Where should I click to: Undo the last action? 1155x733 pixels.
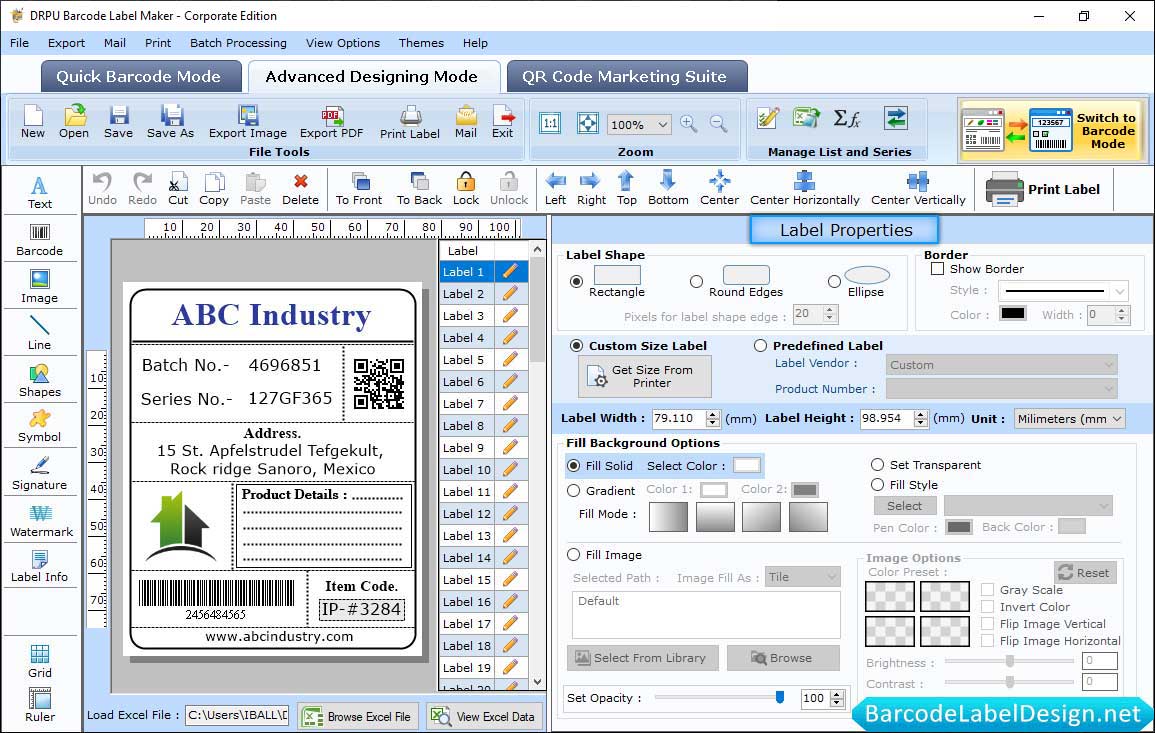(x=102, y=189)
